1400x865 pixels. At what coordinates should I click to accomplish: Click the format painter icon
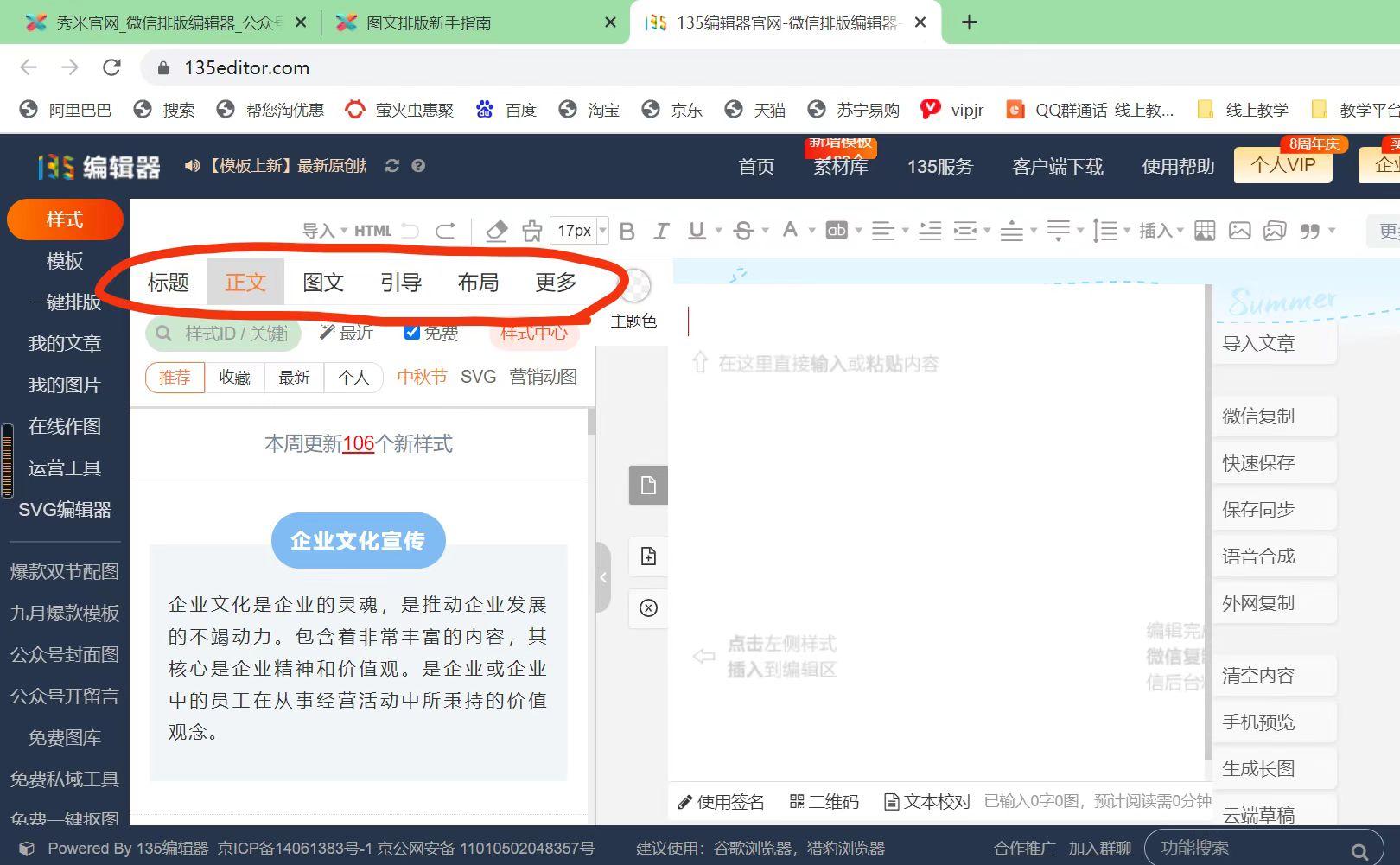coord(531,230)
